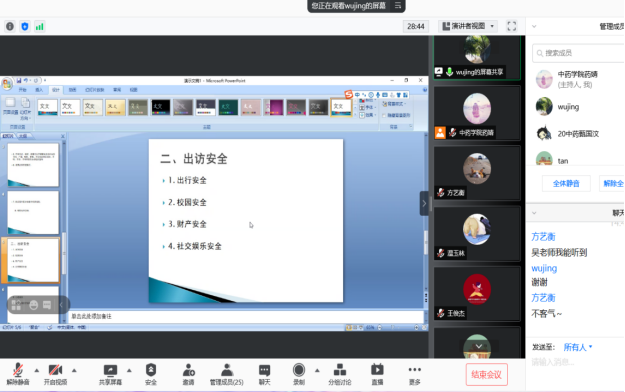Open 分组讨论 breakout rooms icon
The height and width of the screenshot is (392, 625).
340,370
